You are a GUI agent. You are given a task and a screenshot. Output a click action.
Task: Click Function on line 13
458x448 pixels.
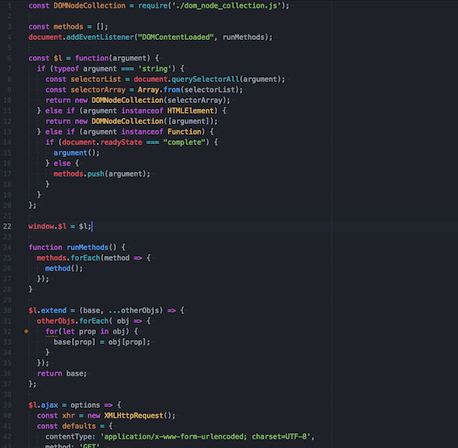click(x=184, y=132)
